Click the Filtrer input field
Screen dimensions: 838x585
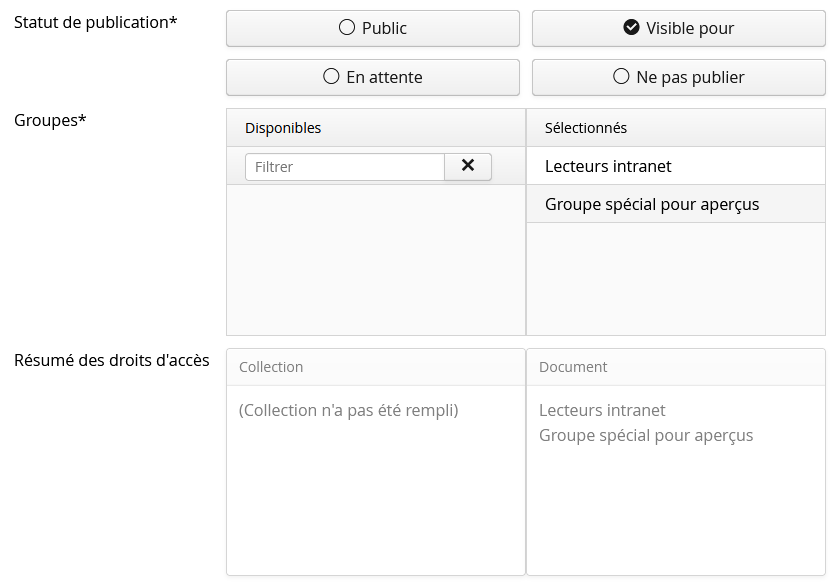point(345,167)
